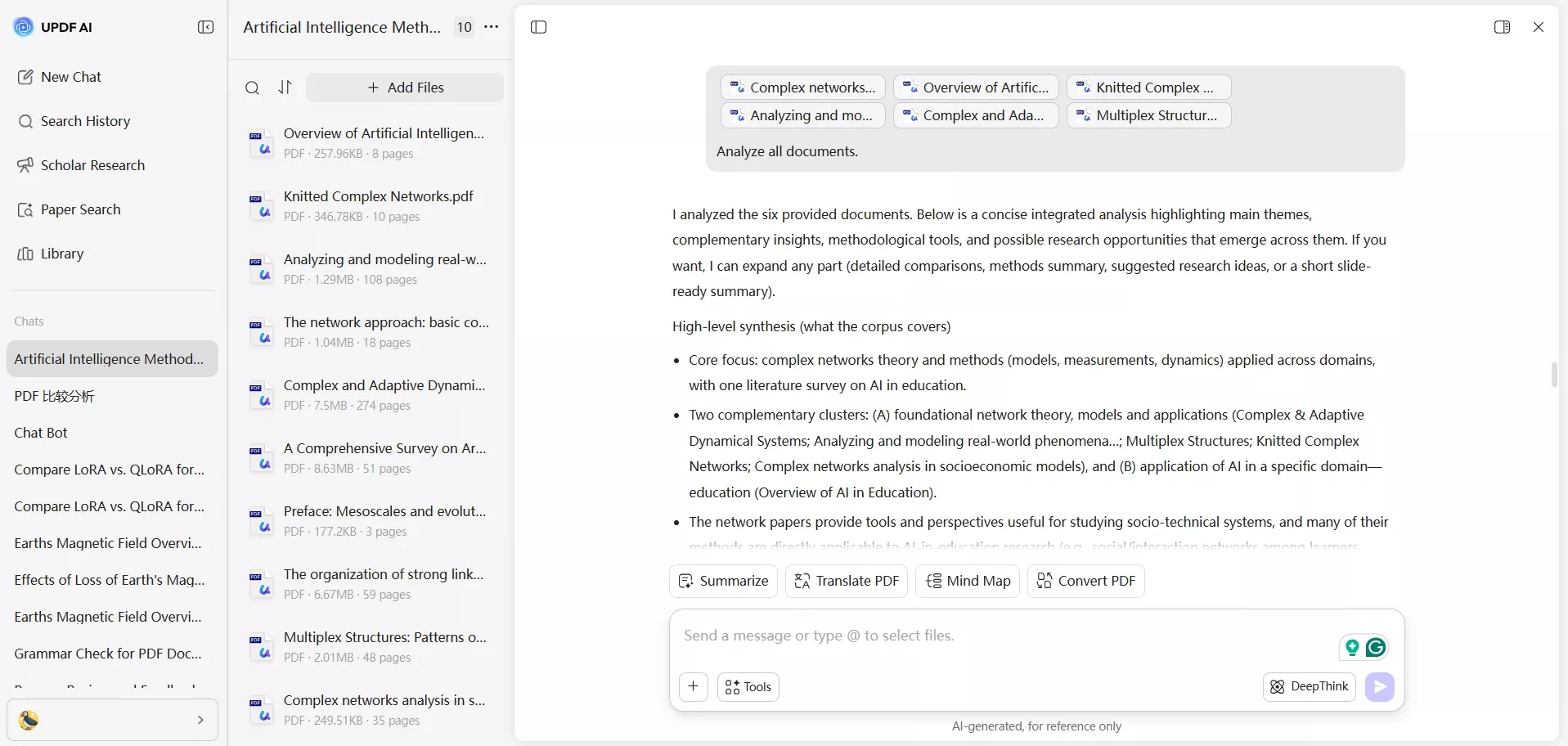
Task: Click the send message arrow button
Action: [1379, 687]
